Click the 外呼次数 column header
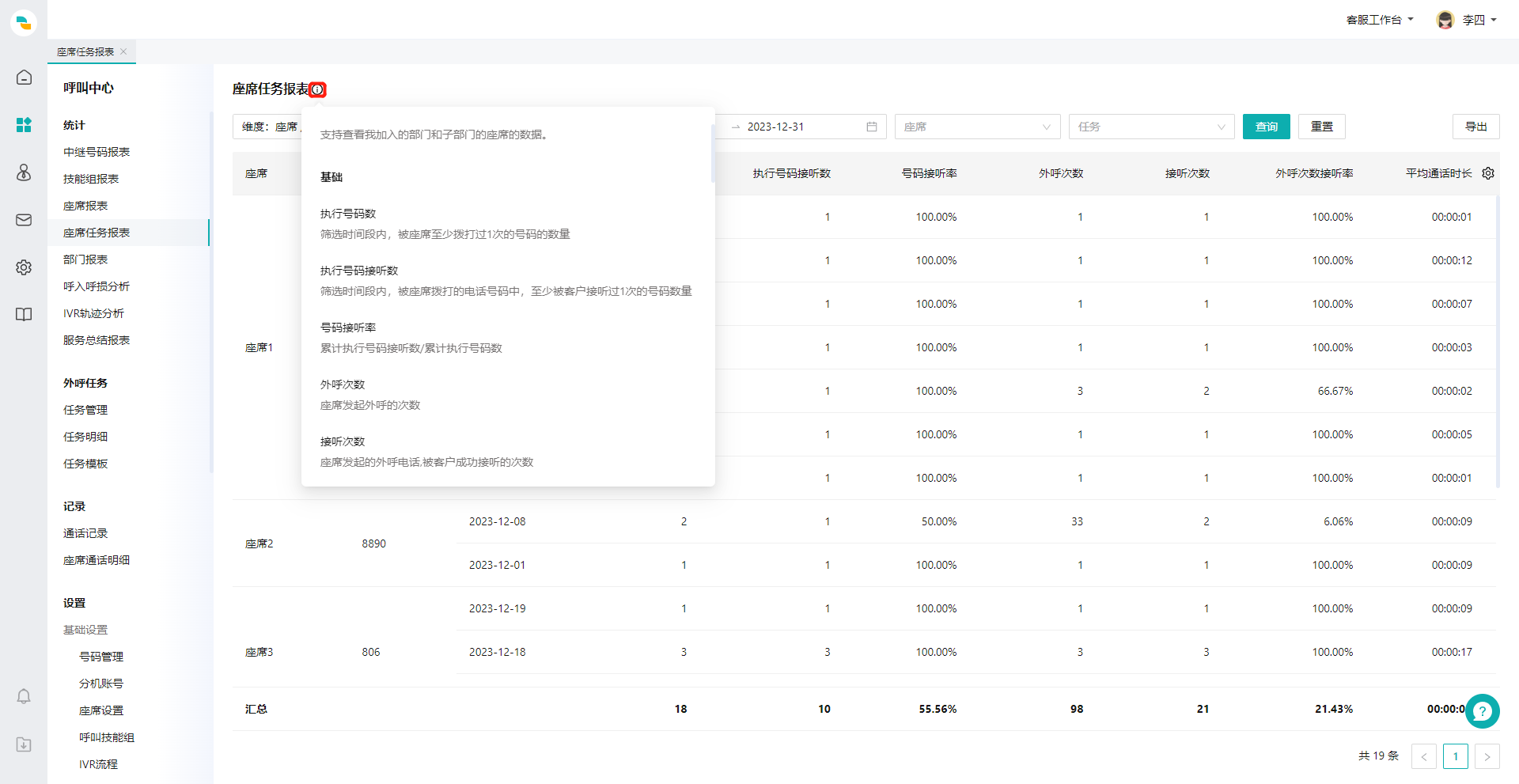Viewport: 1519px width, 784px height. pos(1061,173)
